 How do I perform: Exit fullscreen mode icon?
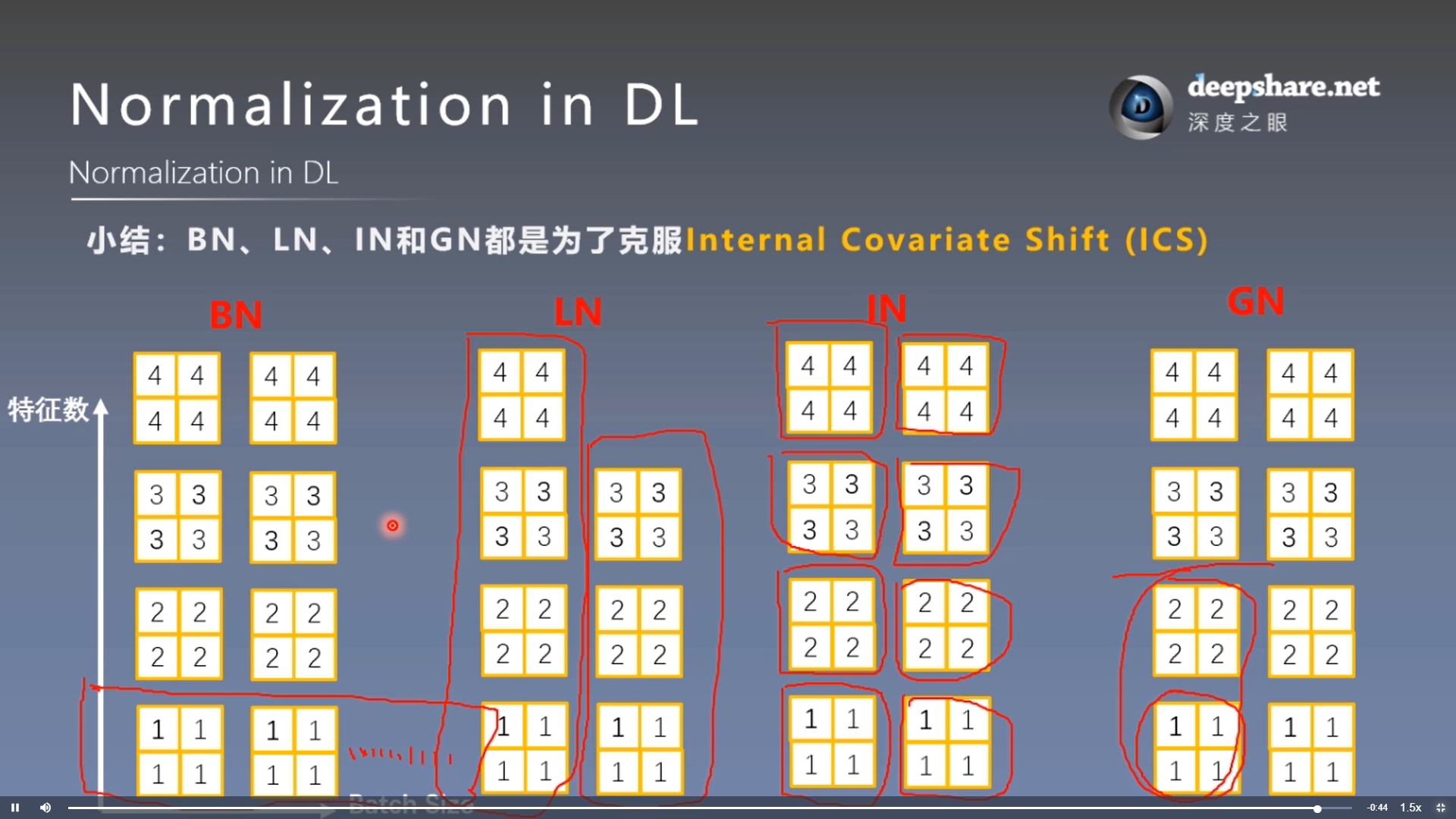[x=1441, y=808]
